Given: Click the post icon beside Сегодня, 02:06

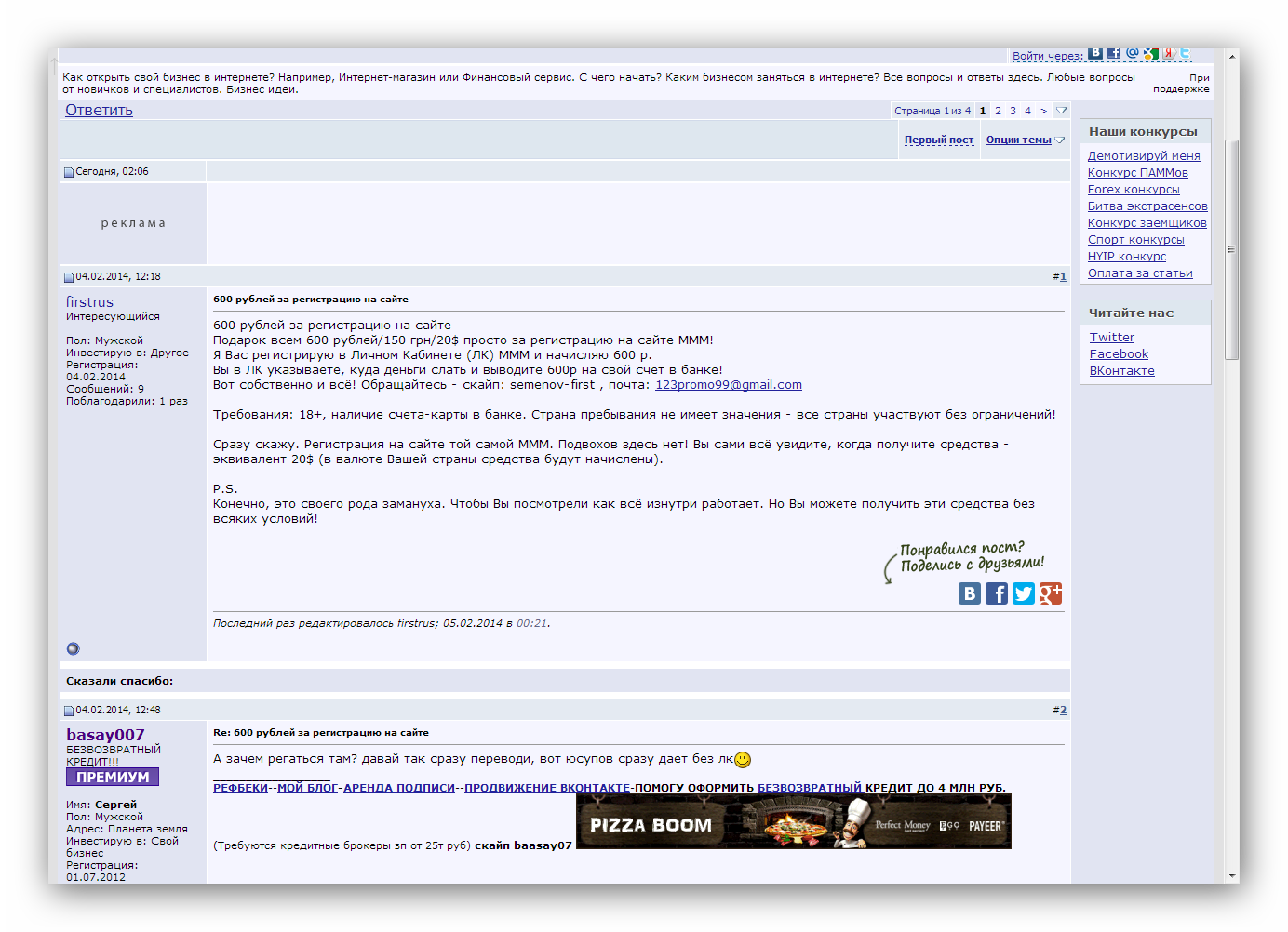Looking at the screenshot, I should 69,172.
